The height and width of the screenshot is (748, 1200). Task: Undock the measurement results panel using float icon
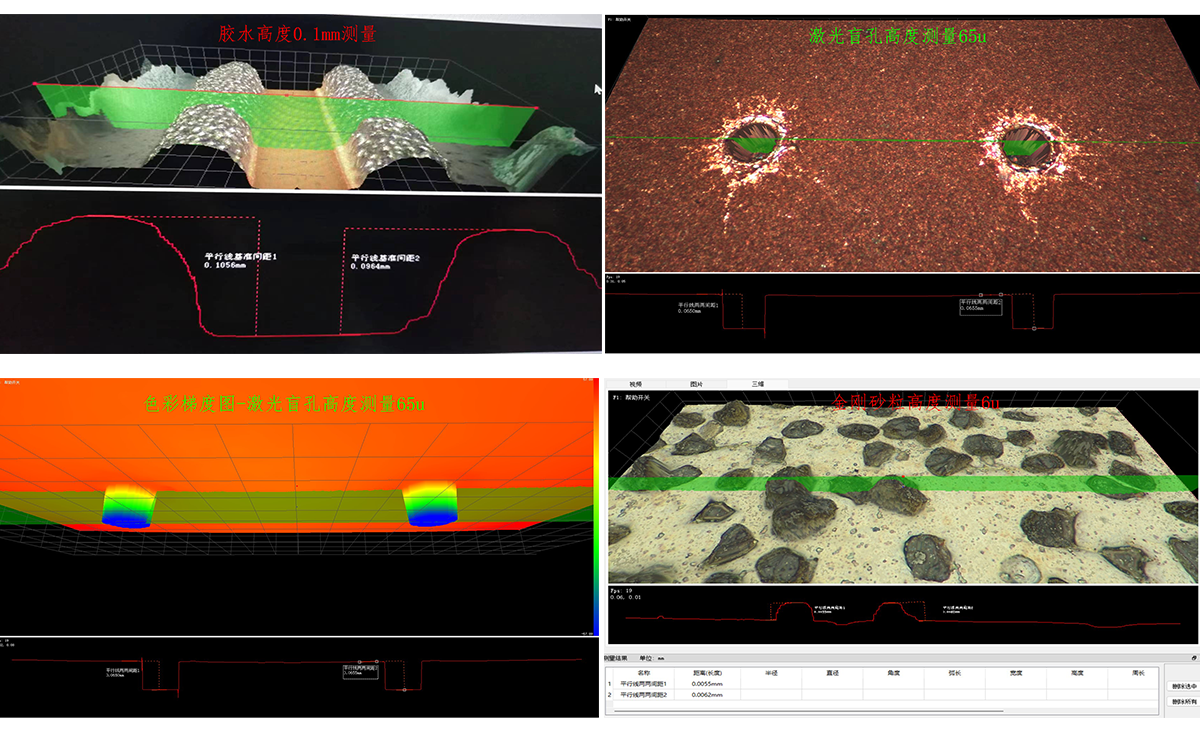point(1193,658)
